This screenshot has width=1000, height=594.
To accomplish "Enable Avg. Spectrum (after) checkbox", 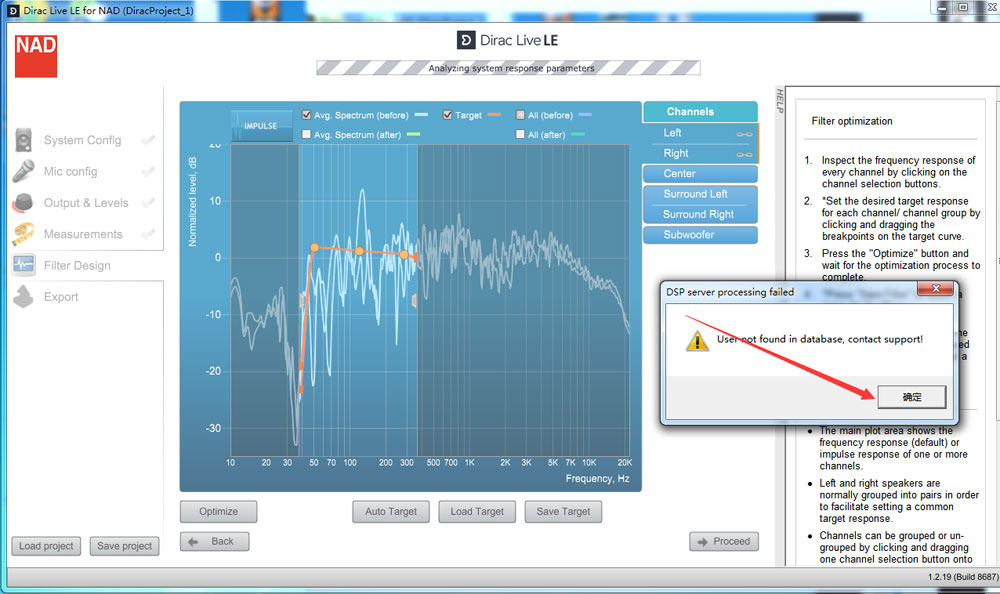I will [306, 134].
